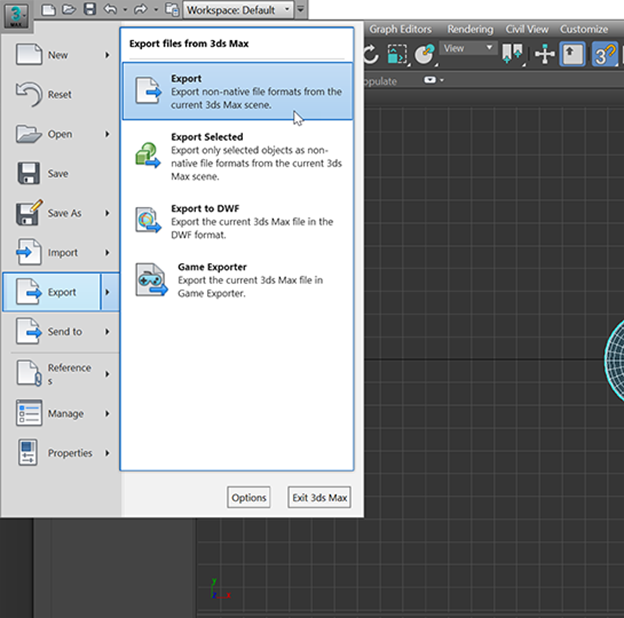The height and width of the screenshot is (618, 624).
Task: Open the Undo history dropdown arrow
Action: (125, 10)
